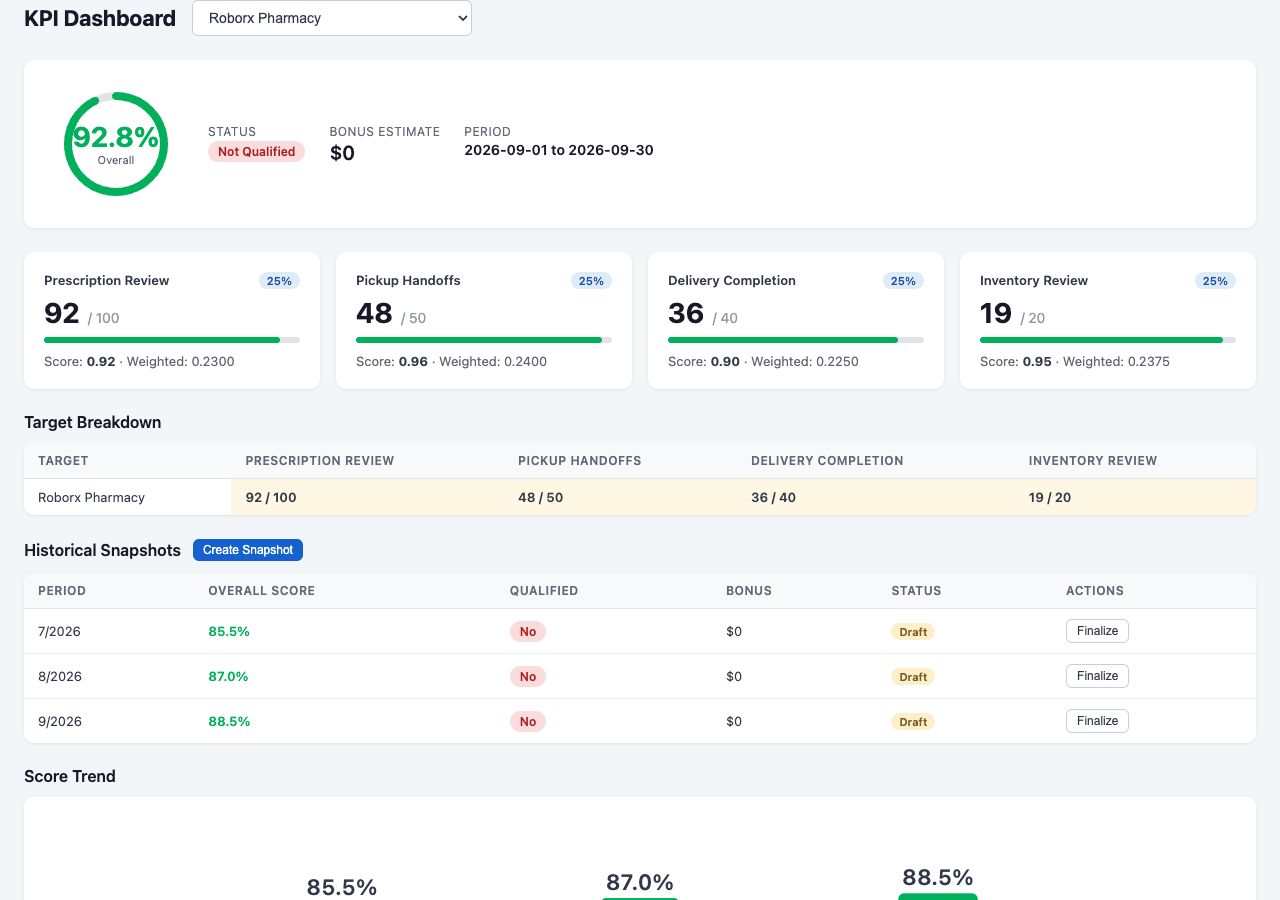Click the No qualified badge for 7/2026
Screen dimensions: 1280x900
point(528,632)
